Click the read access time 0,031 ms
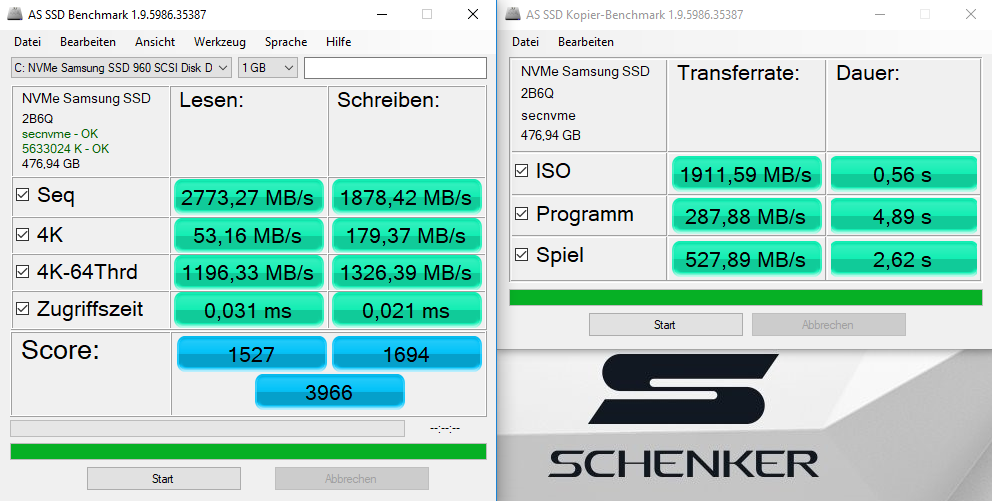This screenshot has height=501, width=992. tap(249, 309)
